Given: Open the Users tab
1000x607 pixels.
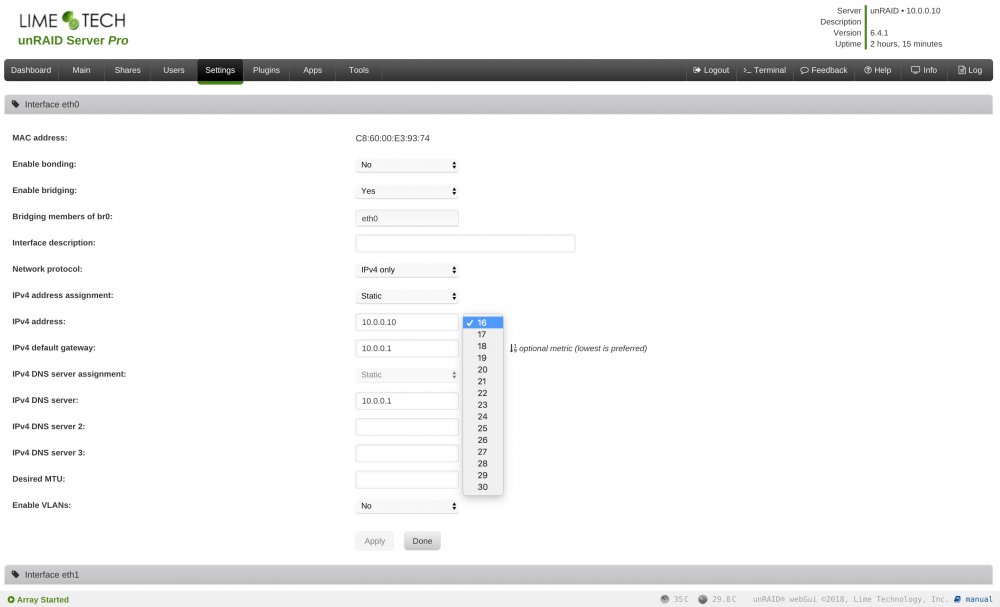Looking at the screenshot, I should tap(173, 70).
